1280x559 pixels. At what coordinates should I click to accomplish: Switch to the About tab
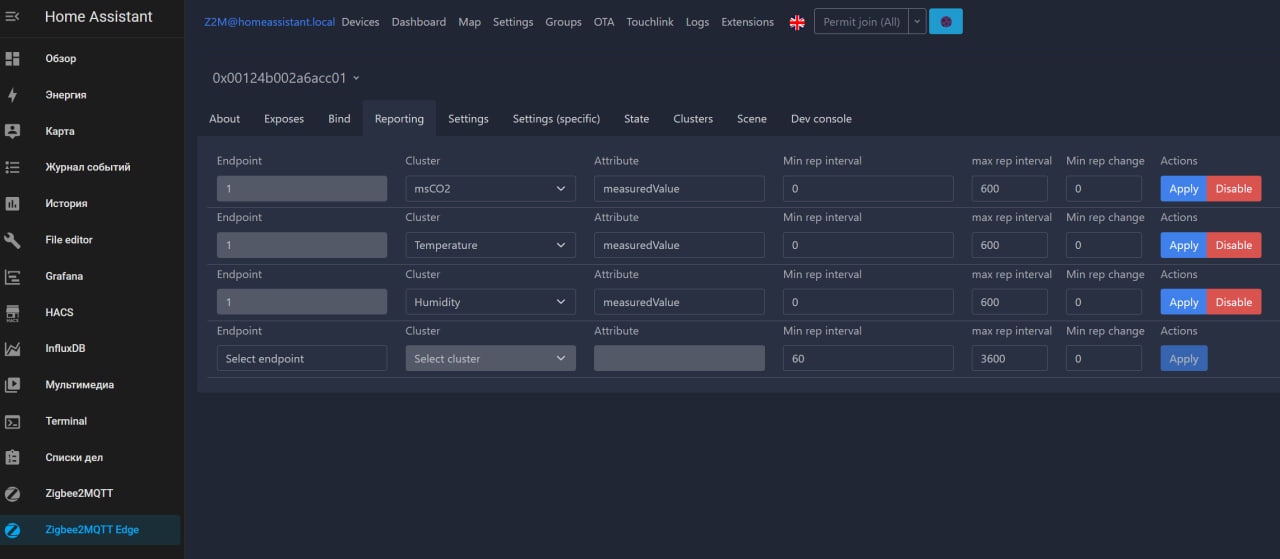point(224,119)
